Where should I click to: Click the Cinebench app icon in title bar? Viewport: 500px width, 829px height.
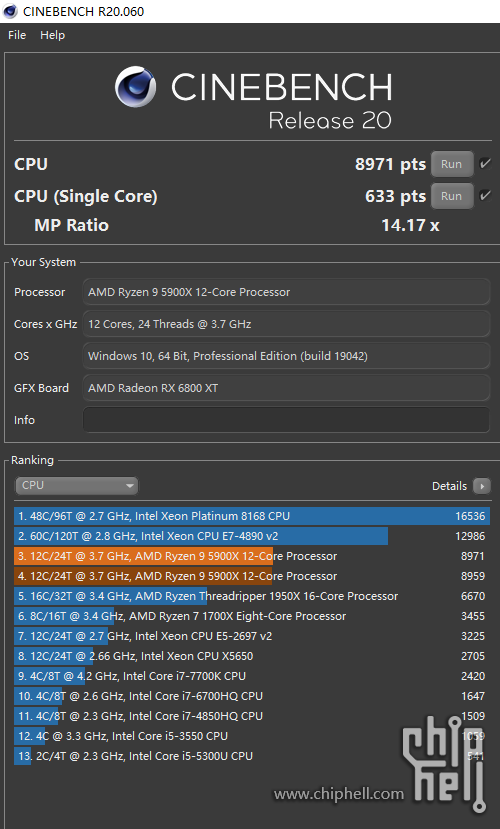(10, 11)
